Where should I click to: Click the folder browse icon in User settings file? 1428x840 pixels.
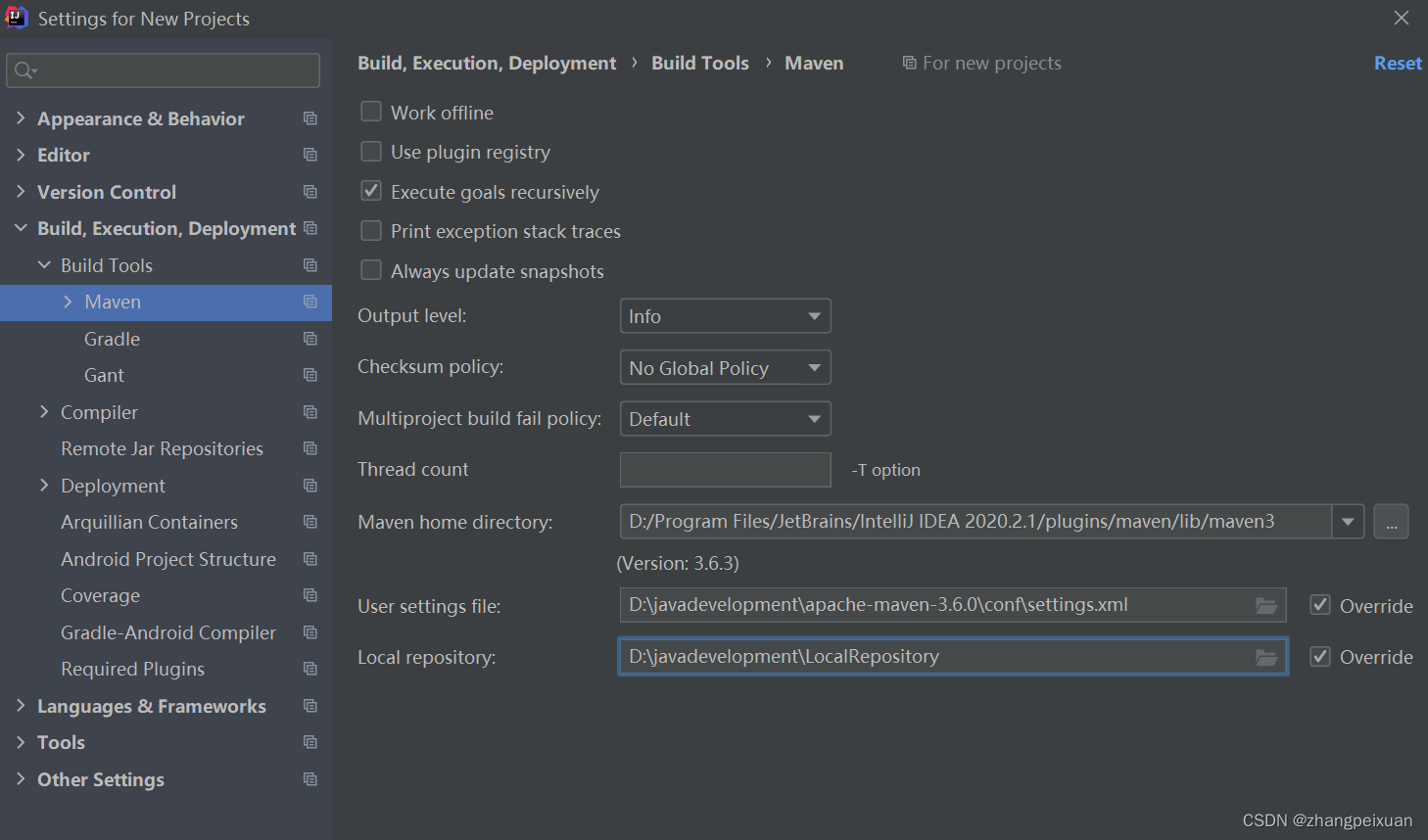click(1266, 606)
